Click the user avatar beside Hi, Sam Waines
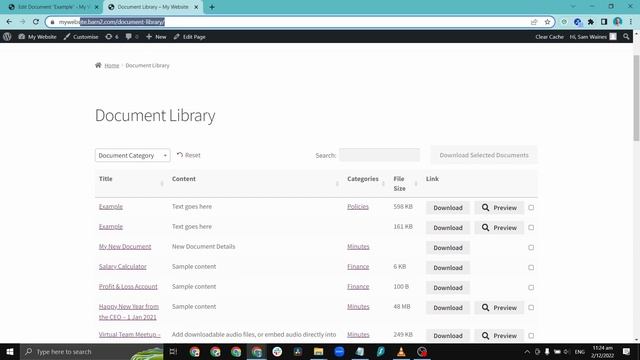The width and height of the screenshot is (640, 360). pos(613,37)
